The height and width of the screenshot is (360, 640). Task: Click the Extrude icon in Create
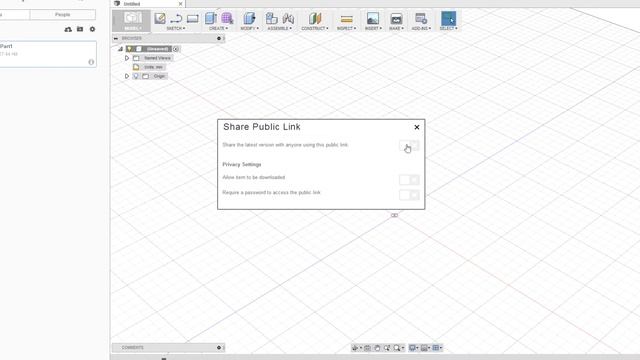[x=211, y=18]
